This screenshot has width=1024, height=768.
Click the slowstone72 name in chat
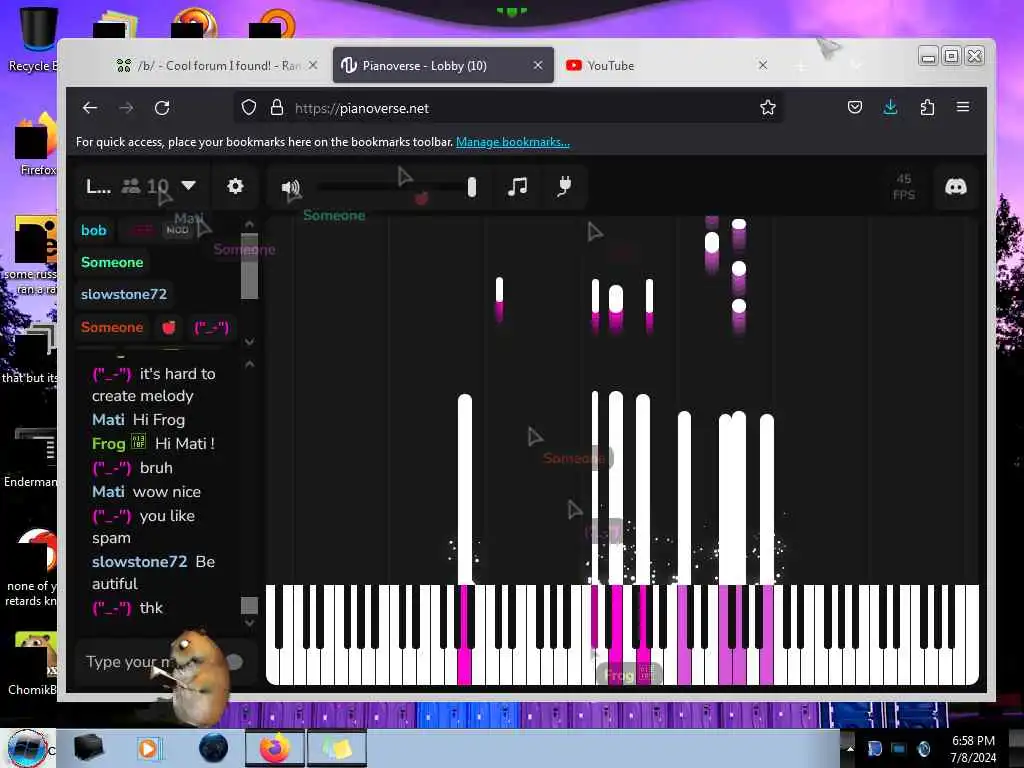(139, 562)
